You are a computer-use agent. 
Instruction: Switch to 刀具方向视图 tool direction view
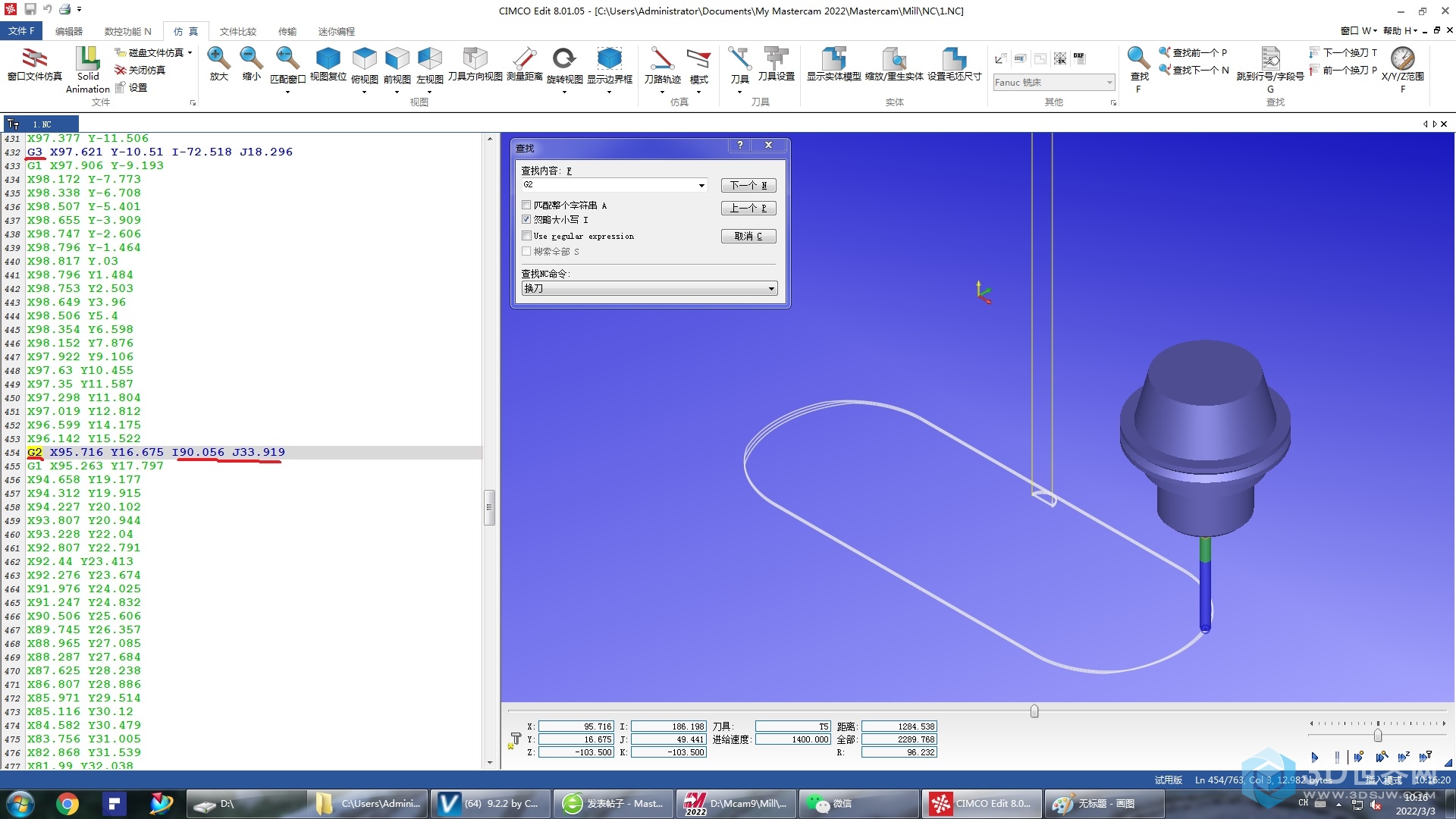tap(475, 64)
